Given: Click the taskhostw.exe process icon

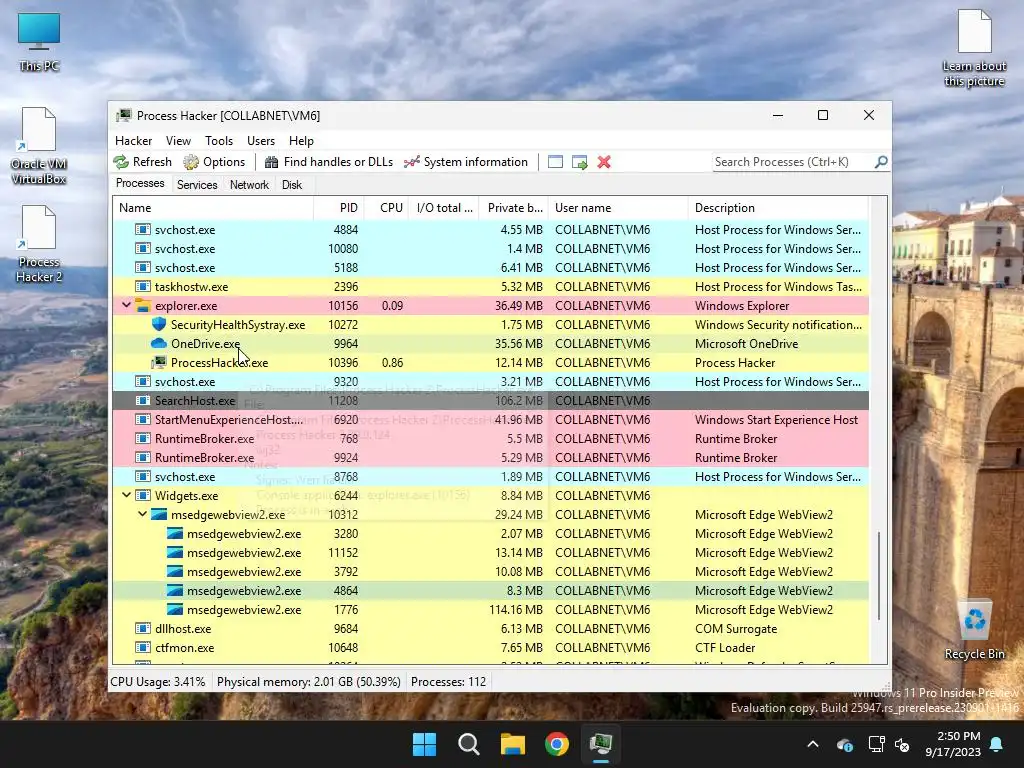Looking at the screenshot, I should point(143,286).
